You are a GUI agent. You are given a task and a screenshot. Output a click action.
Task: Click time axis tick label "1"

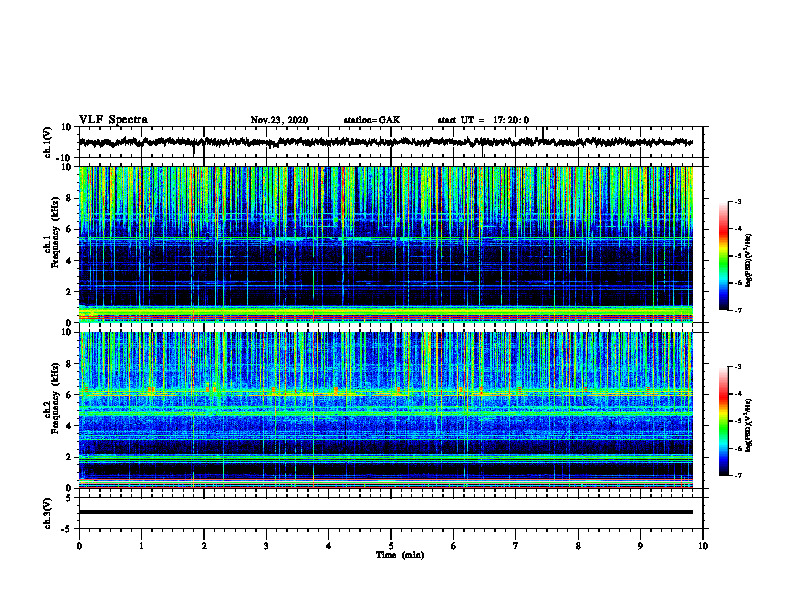pos(141,546)
